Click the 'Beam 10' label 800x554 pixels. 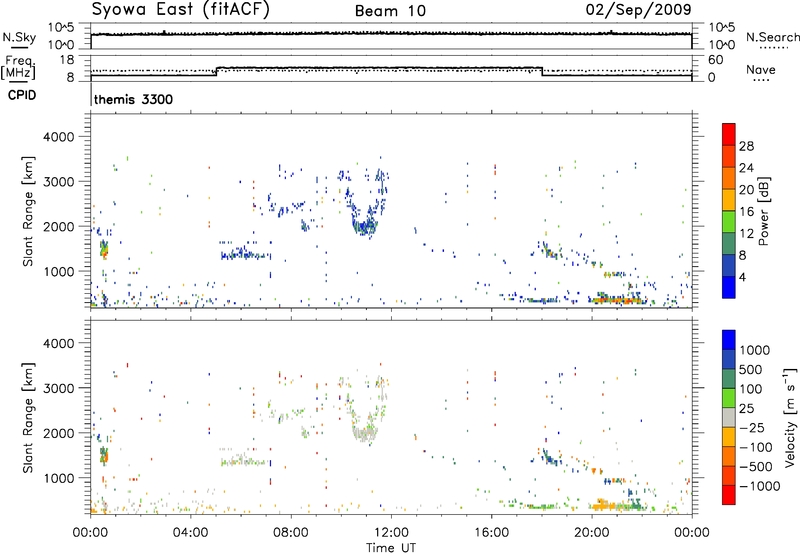coord(390,11)
